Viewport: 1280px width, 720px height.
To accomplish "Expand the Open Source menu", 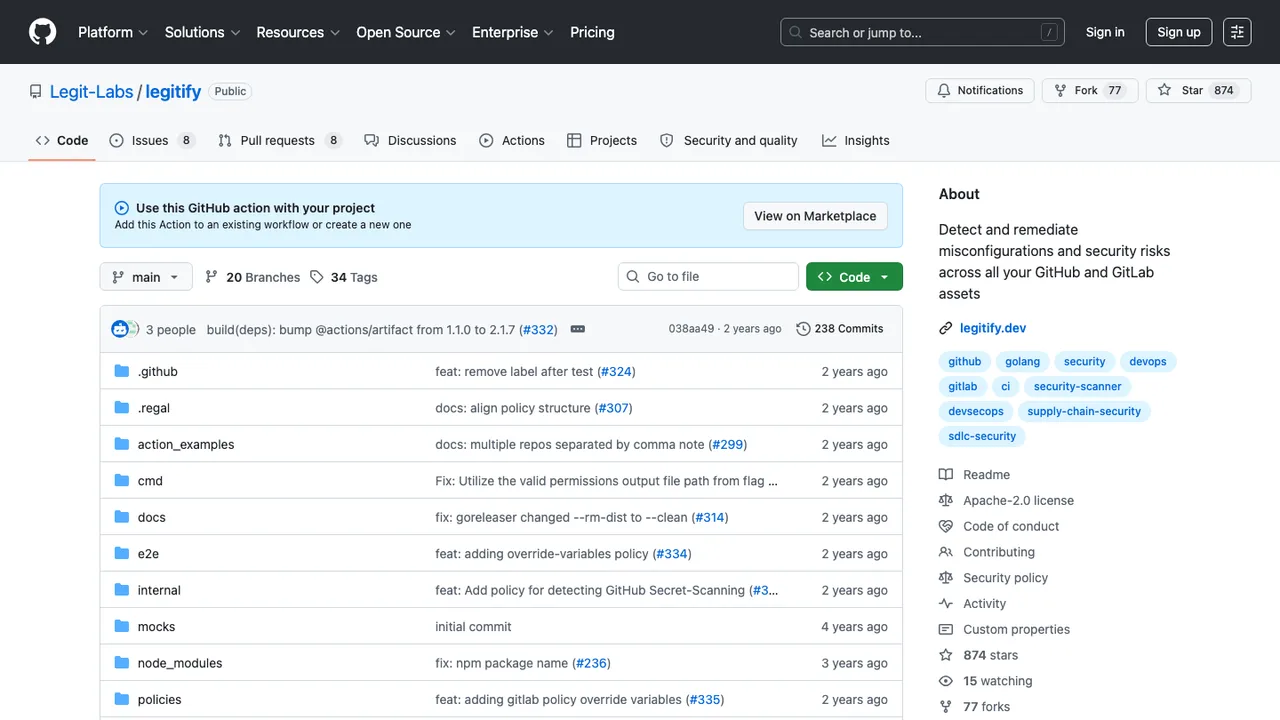I will click(x=406, y=32).
